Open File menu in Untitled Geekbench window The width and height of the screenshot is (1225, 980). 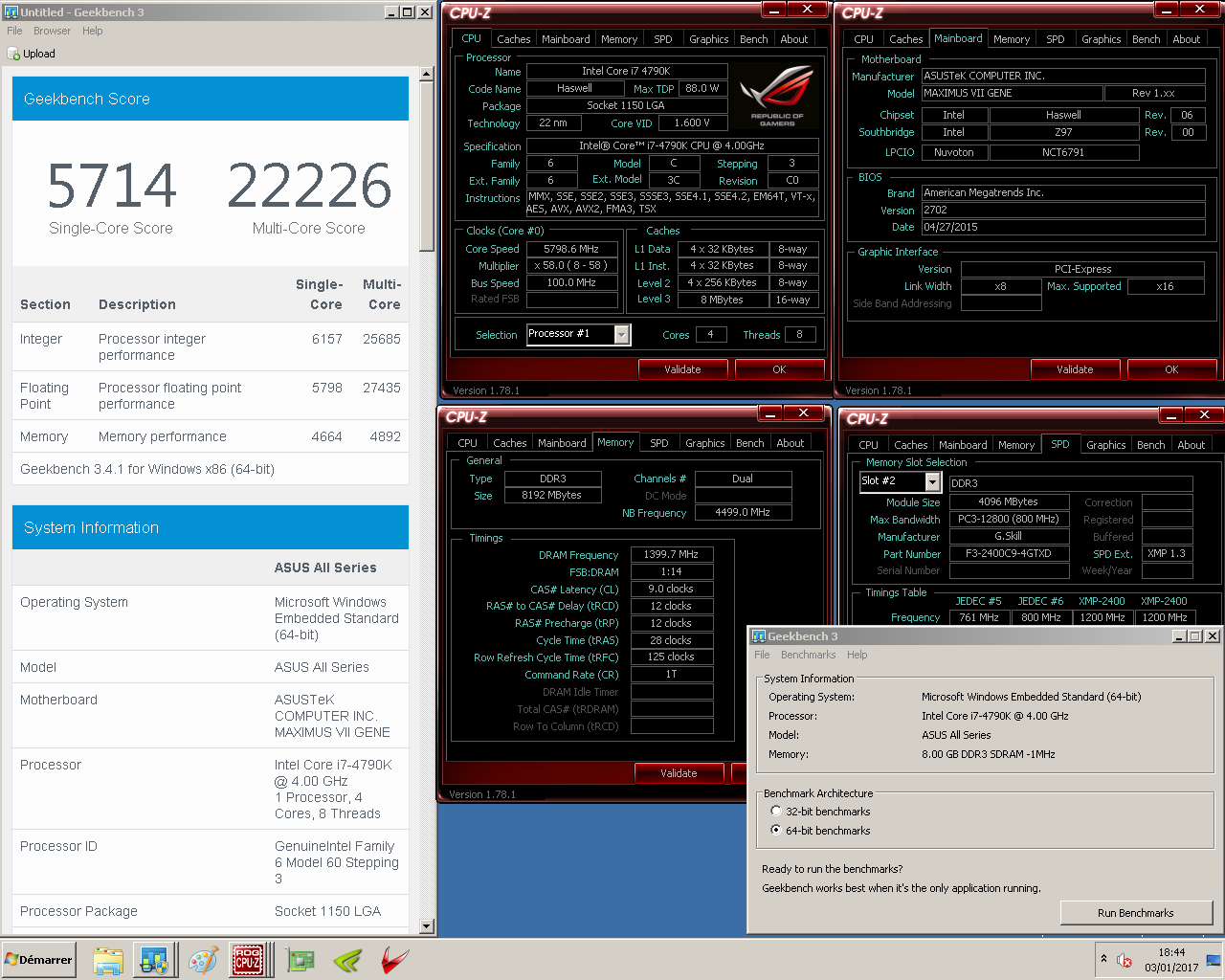14,31
